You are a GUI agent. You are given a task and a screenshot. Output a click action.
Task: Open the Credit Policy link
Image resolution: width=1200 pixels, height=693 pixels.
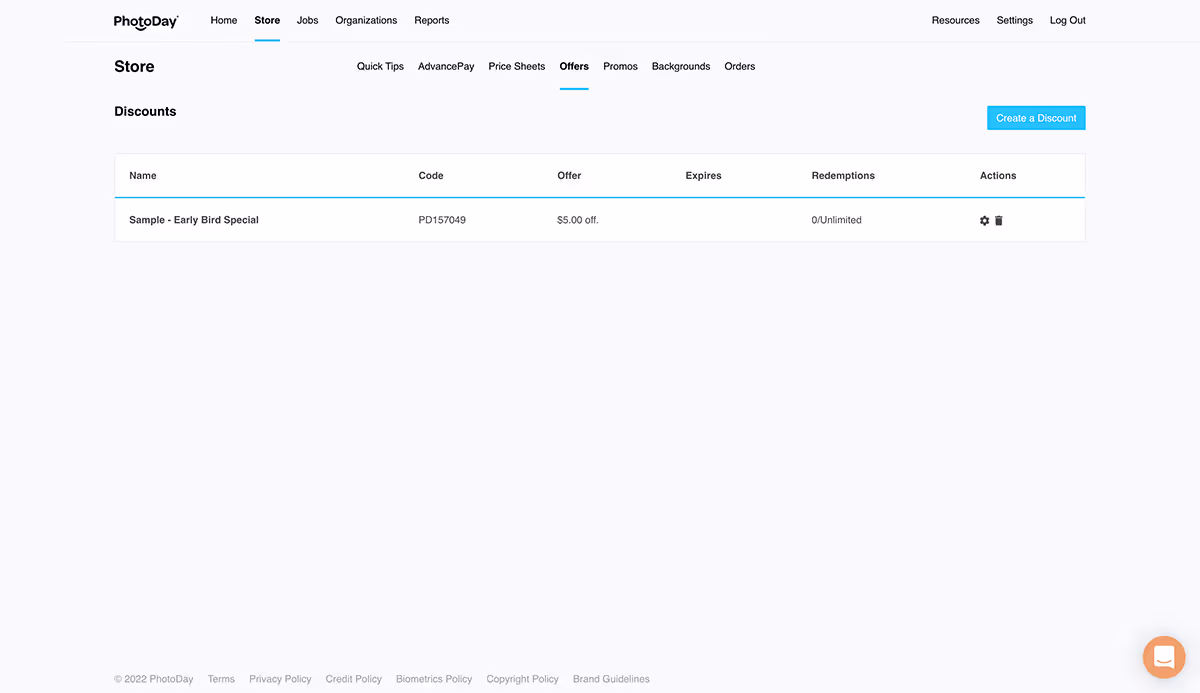[354, 679]
